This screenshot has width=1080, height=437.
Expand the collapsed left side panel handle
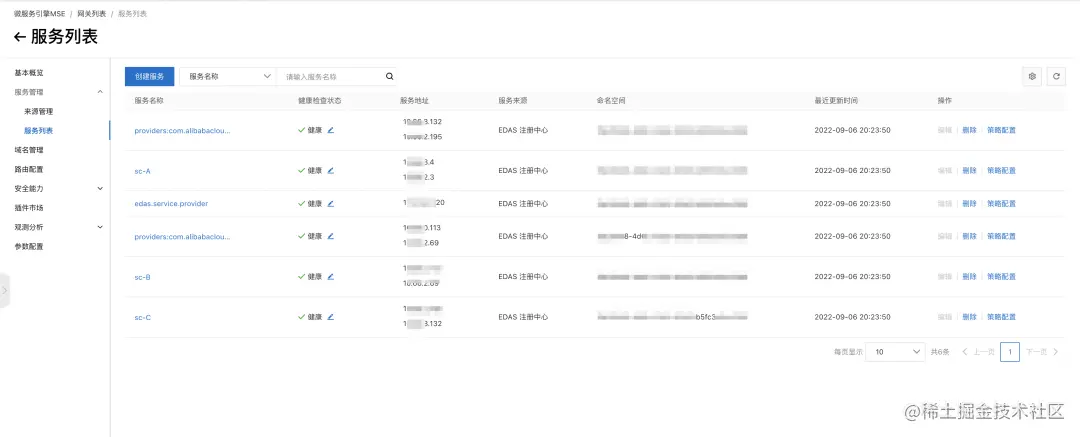coord(4,290)
